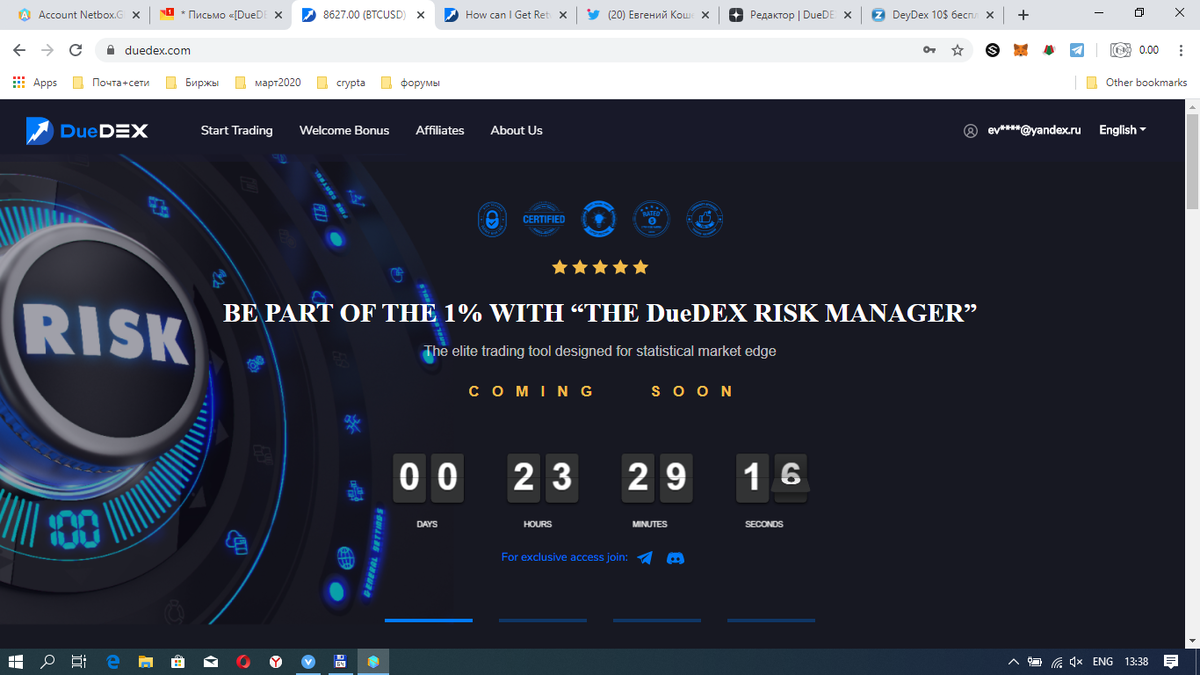The width and height of the screenshot is (1200, 675).
Task: Select the second carousel slide indicator
Action: (542, 620)
